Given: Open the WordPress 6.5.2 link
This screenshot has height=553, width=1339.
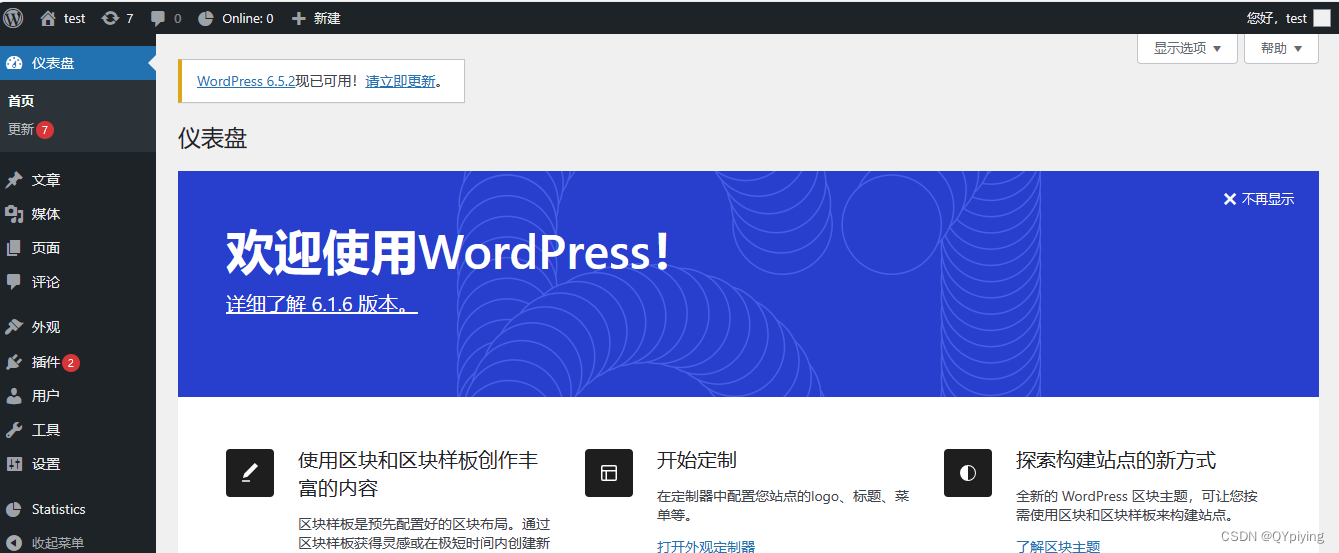Looking at the screenshot, I should 246,81.
